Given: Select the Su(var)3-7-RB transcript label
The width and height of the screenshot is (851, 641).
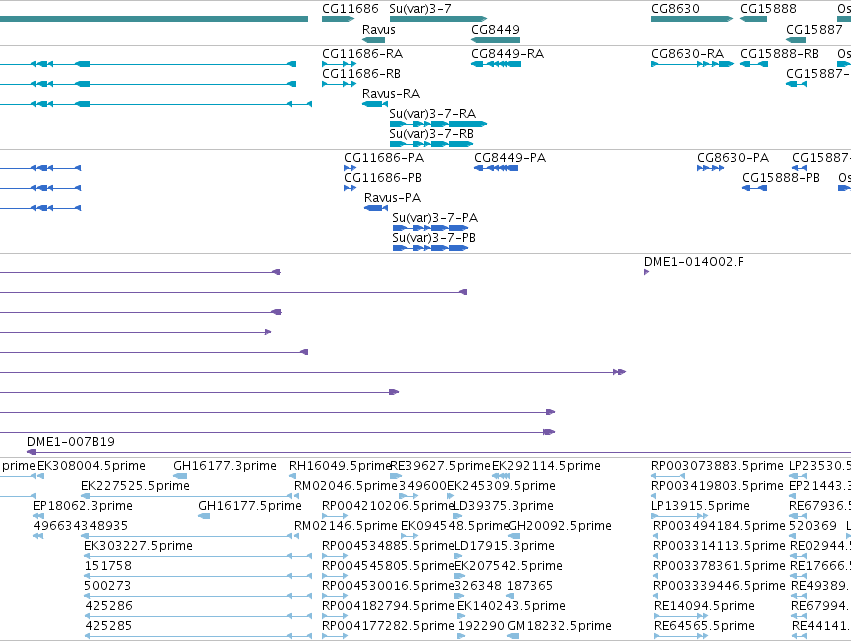Looking at the screenshot, I should (x=431, y=134).
